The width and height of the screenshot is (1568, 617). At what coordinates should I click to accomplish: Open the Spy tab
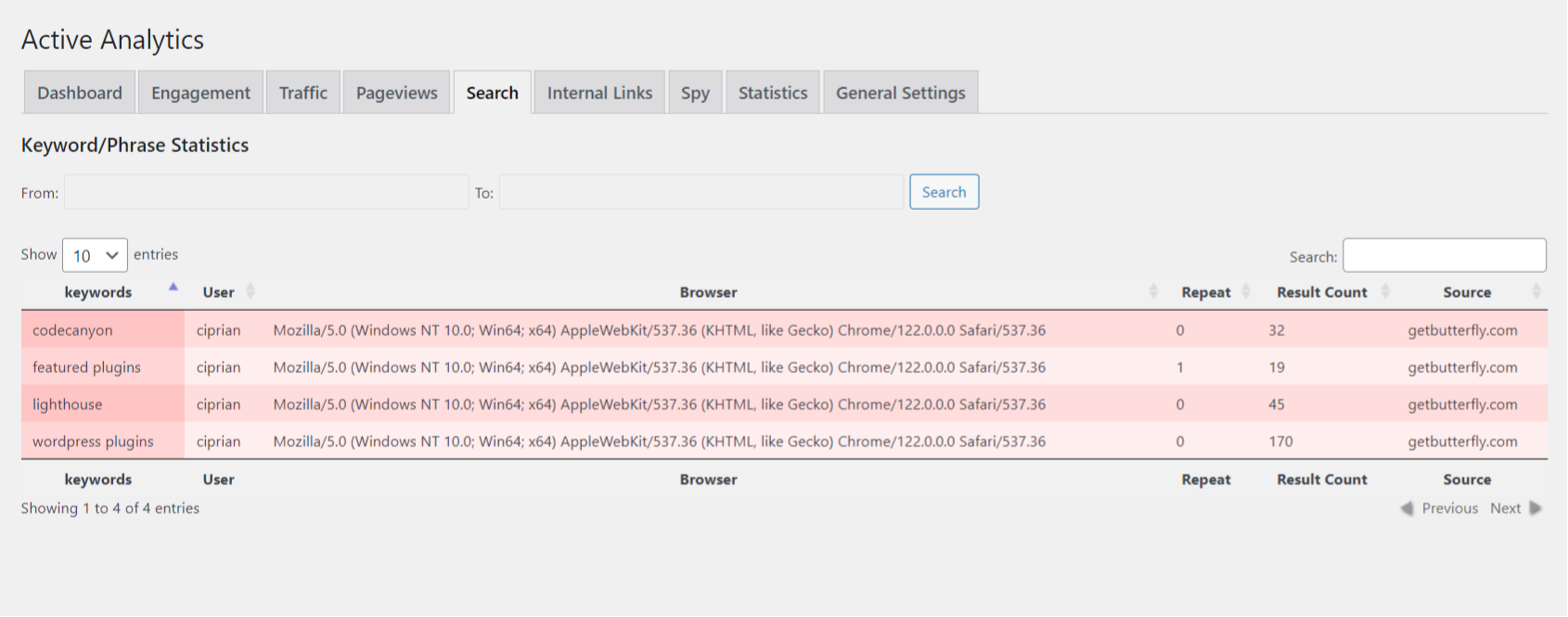(x=695, y=93)
